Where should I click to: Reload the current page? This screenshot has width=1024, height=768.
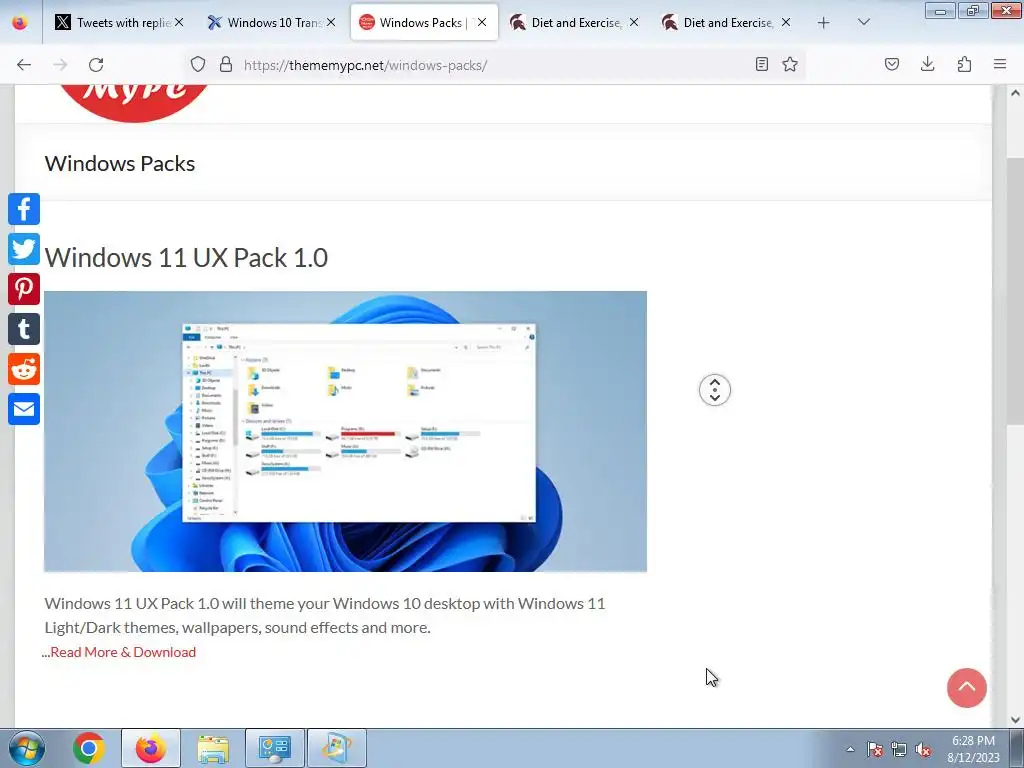pyautogui.click(x=96, y=65)
